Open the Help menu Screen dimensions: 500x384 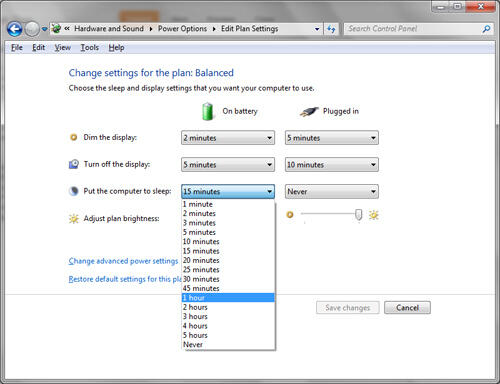pos(116,48)
